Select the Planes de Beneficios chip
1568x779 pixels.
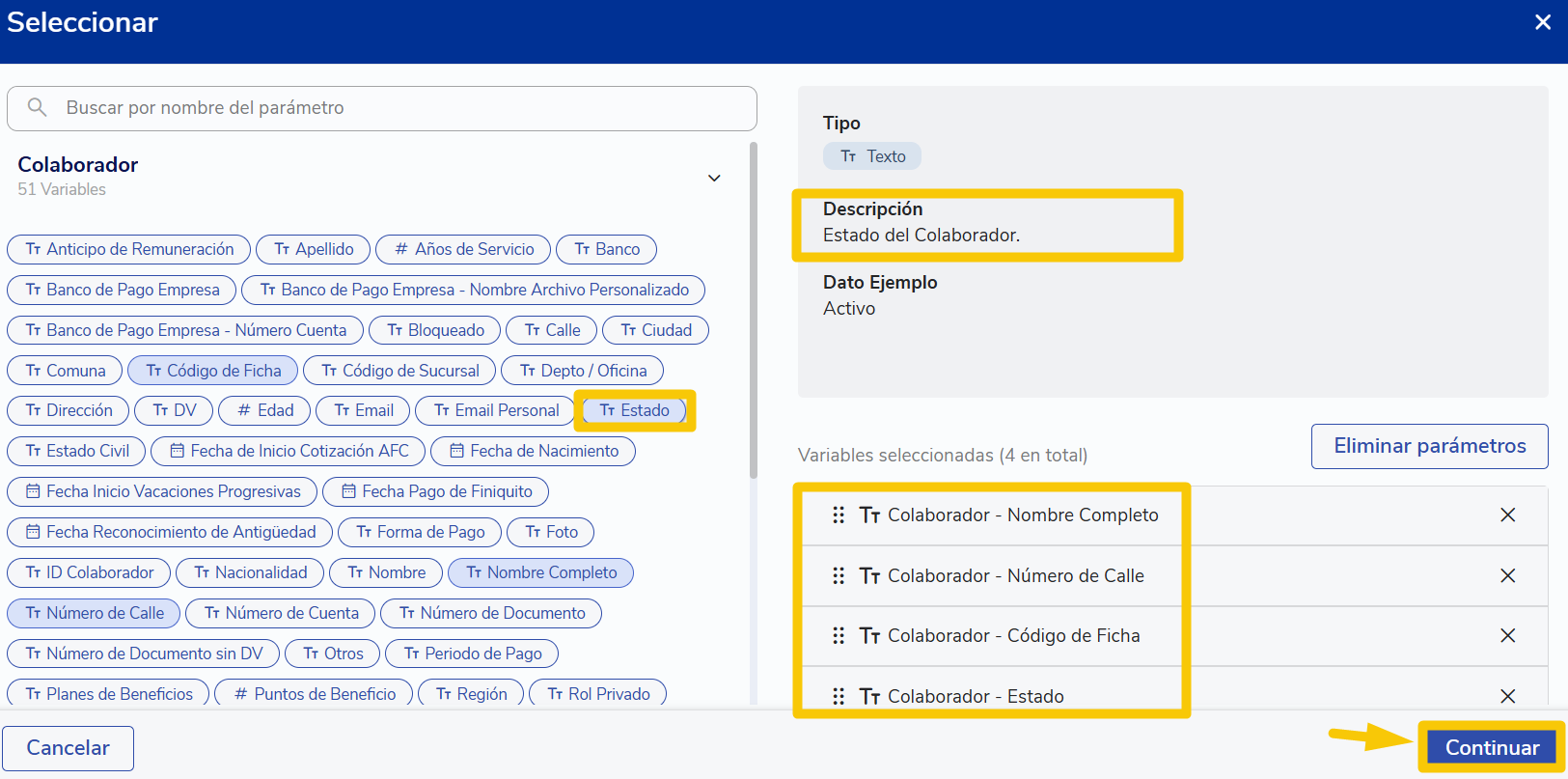click(109, 694)
